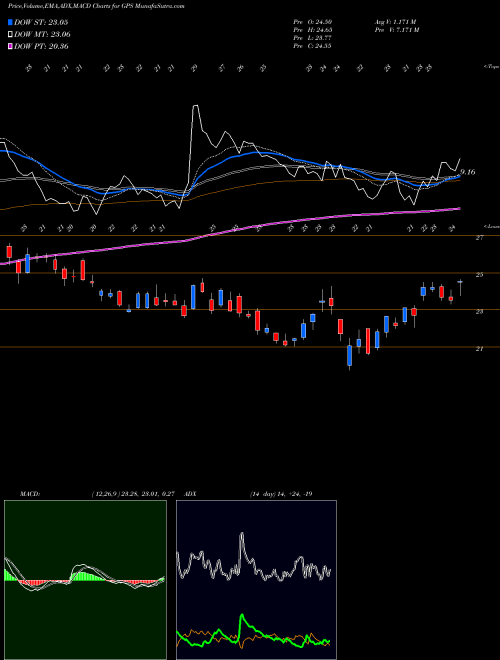
Task: Click the price axis label 27
Action: 479,238
